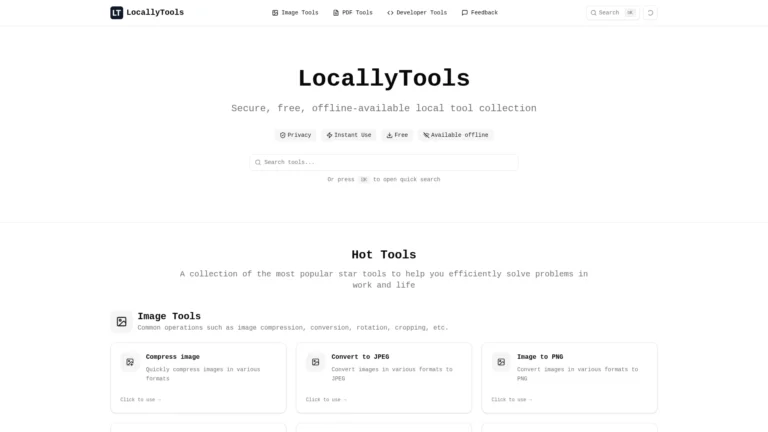Click the download icon on Free badge
Screen dimensions: 768x432
click(389, 135)
